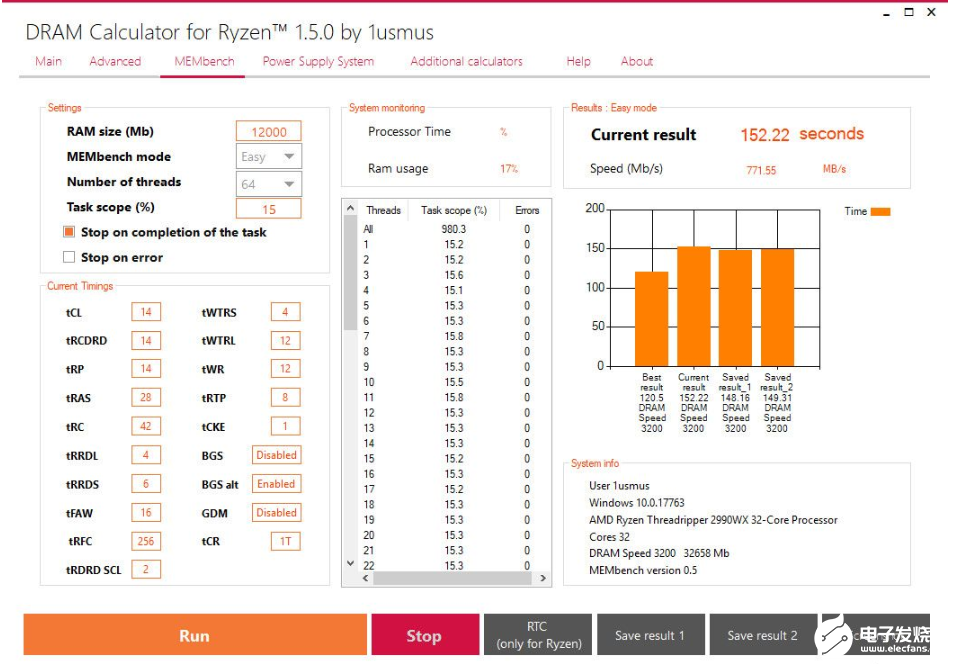The width and height of the screenshot is (959, 664).
Task: Click the tFAW value box
Action: click(146, 512)
